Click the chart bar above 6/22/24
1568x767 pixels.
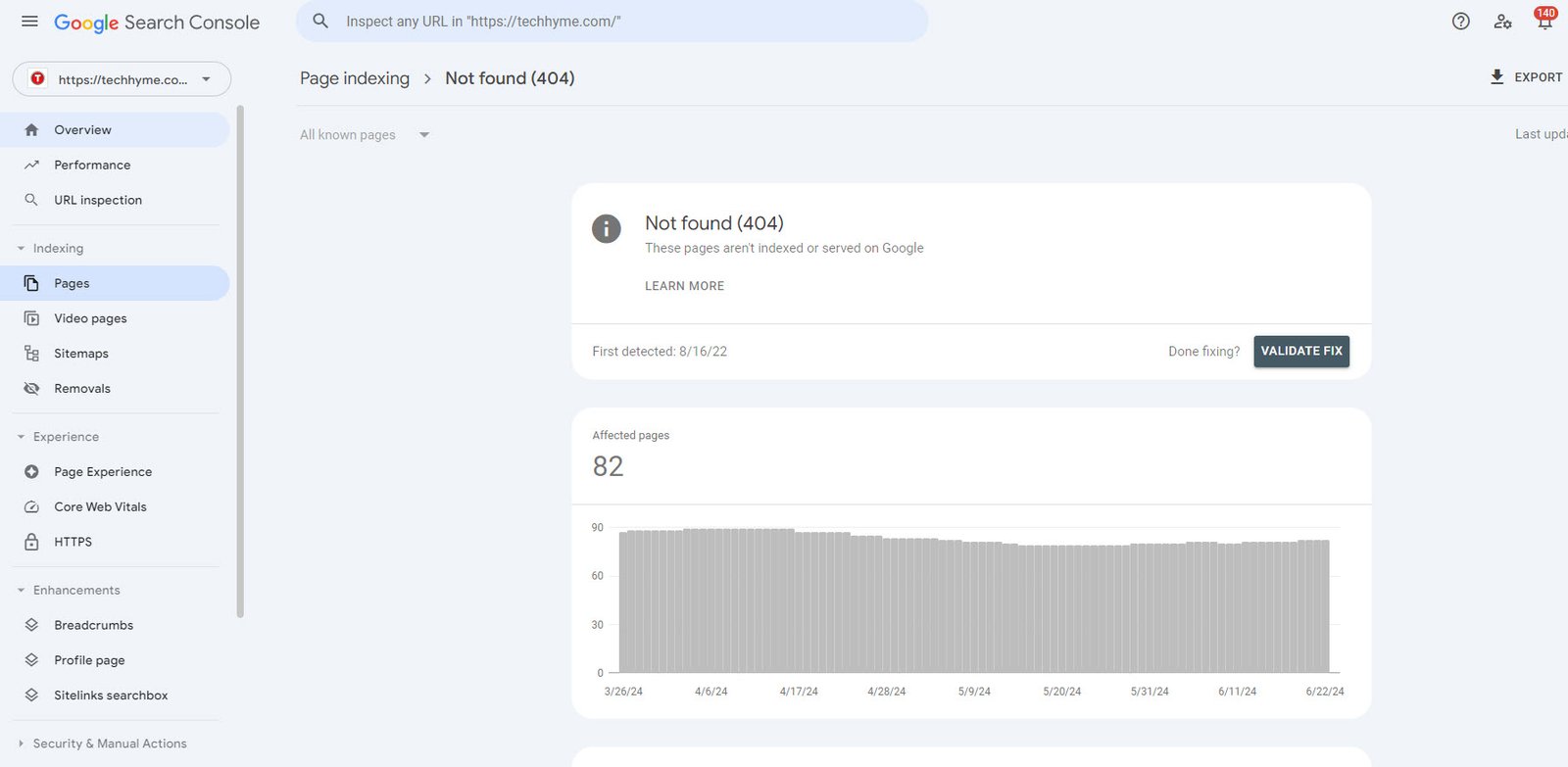[x=1325, y=606]
